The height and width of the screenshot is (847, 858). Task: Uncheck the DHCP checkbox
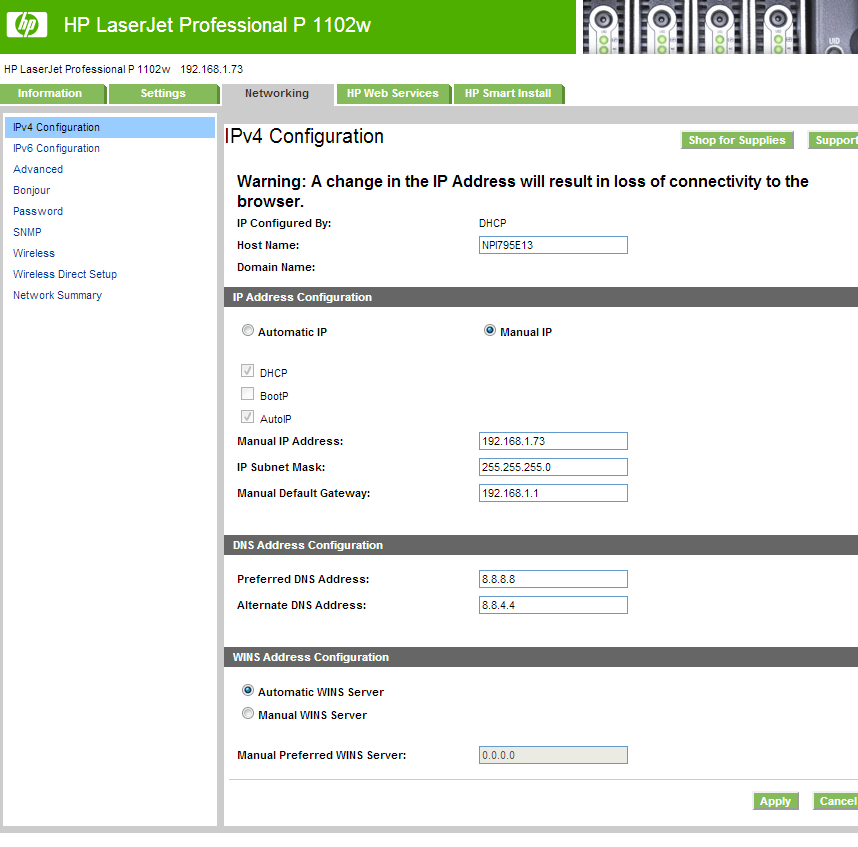click(247, 371)
